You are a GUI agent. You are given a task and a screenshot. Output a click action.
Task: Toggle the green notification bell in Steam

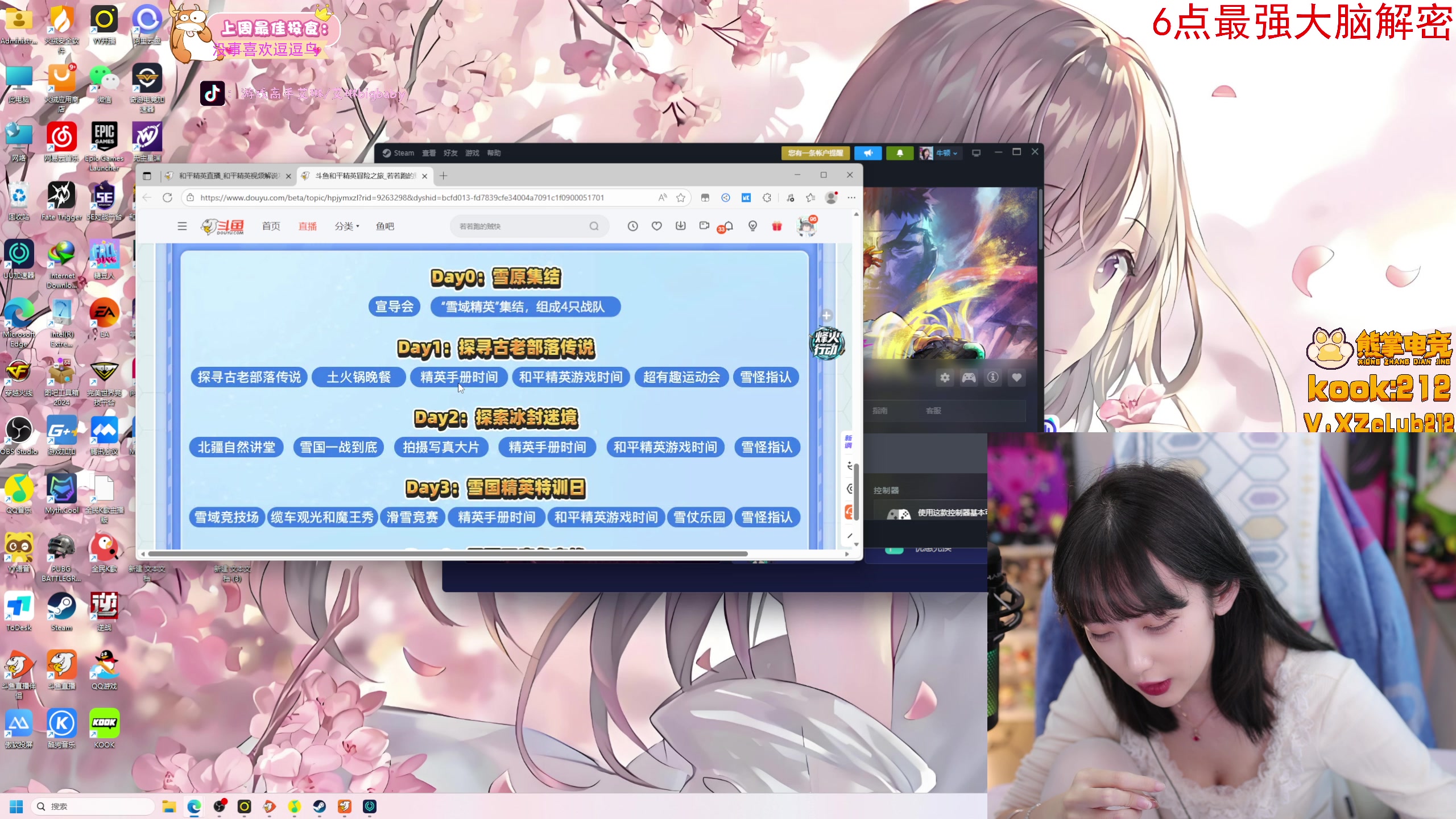[900, 153]
